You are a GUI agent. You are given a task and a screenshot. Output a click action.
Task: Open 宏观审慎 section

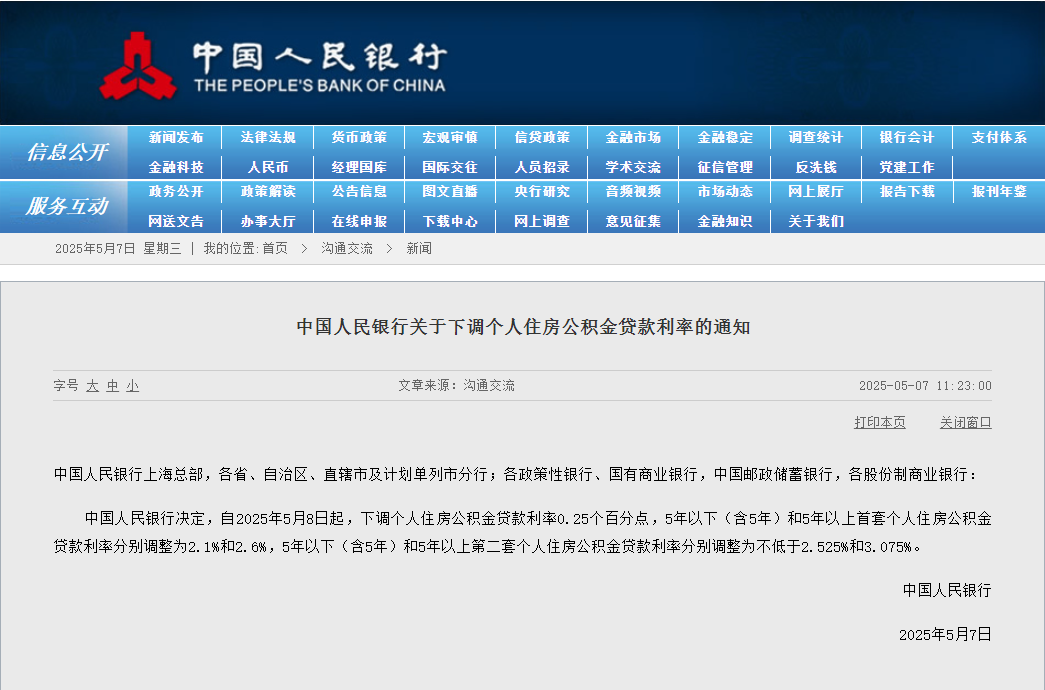click(x=451, y=137)
